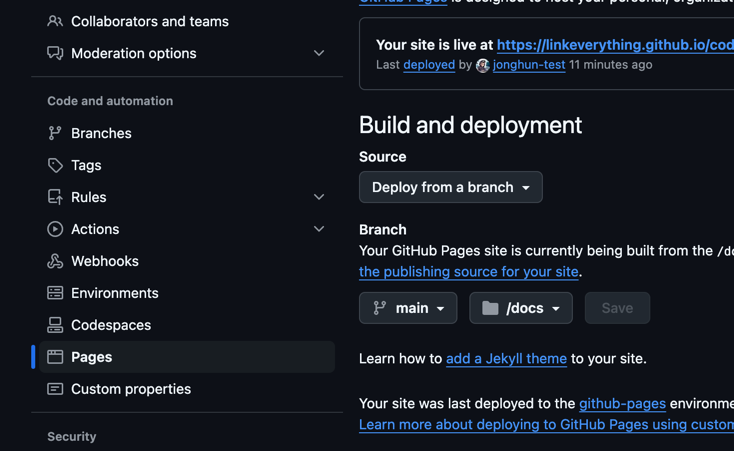This screenshot has height=451, width=734.
Task: Open the live site URL link
Action: [614, 44]
